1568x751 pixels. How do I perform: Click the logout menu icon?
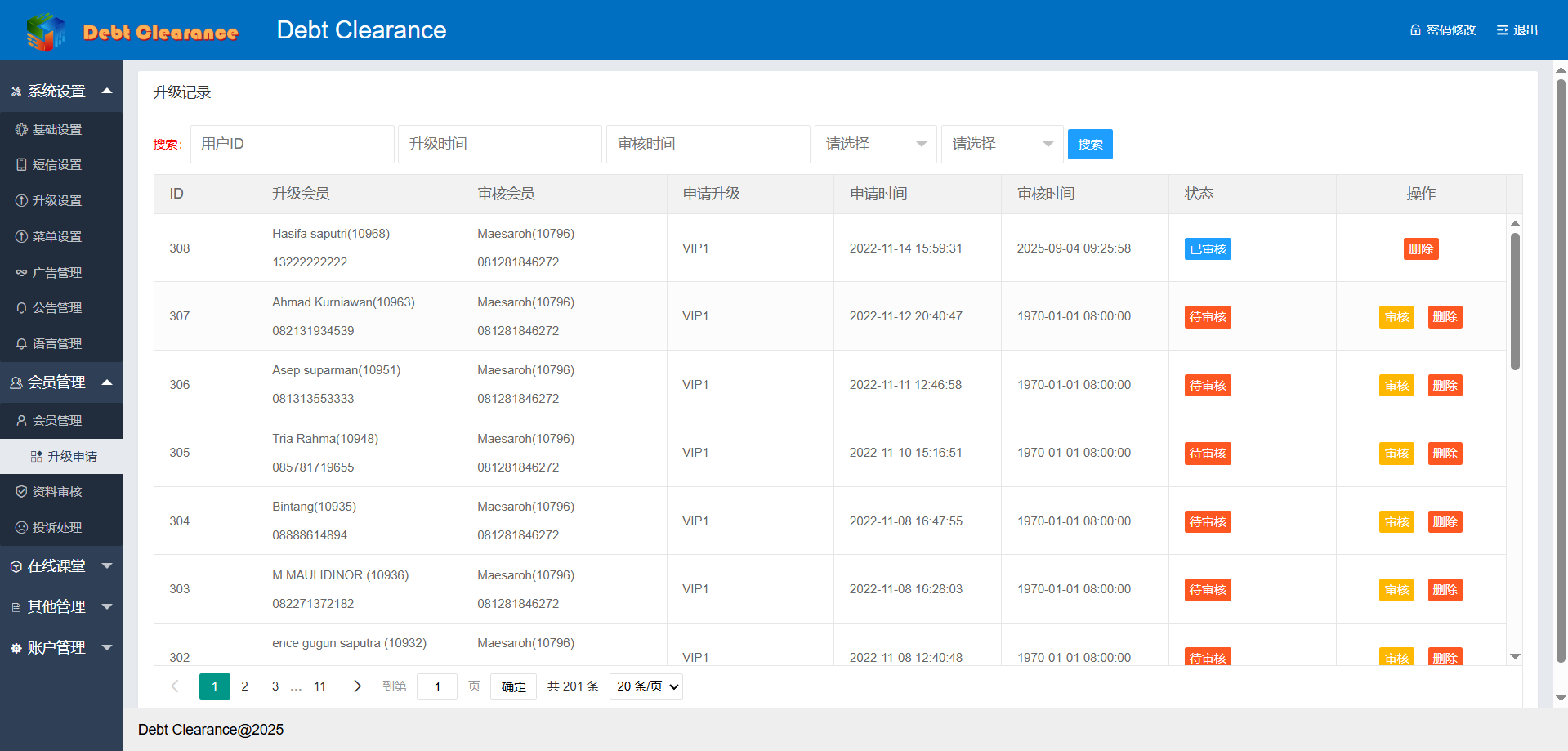pos(1502,30)
